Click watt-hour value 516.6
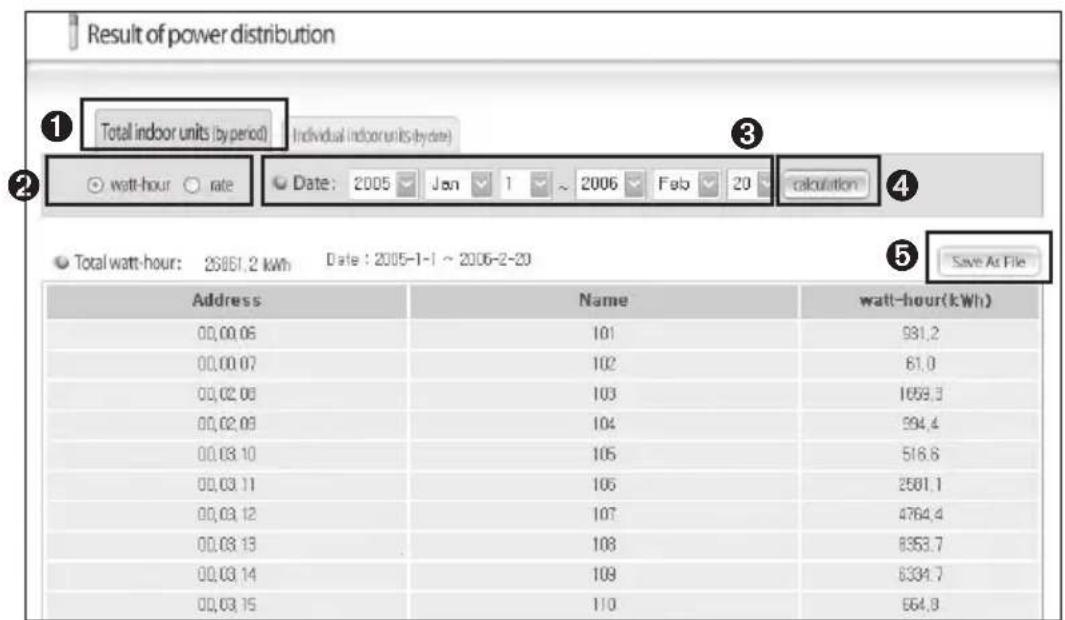 (920, 454)
